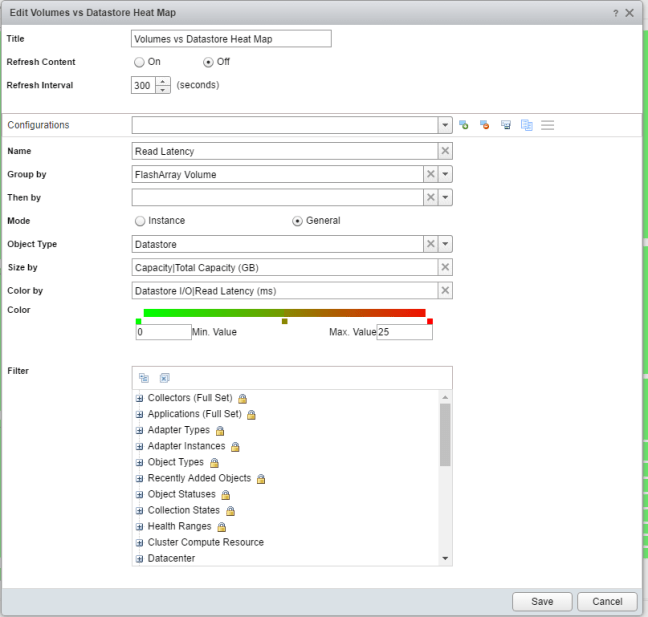Click the red maximum color marker

(x=429, y=321)
